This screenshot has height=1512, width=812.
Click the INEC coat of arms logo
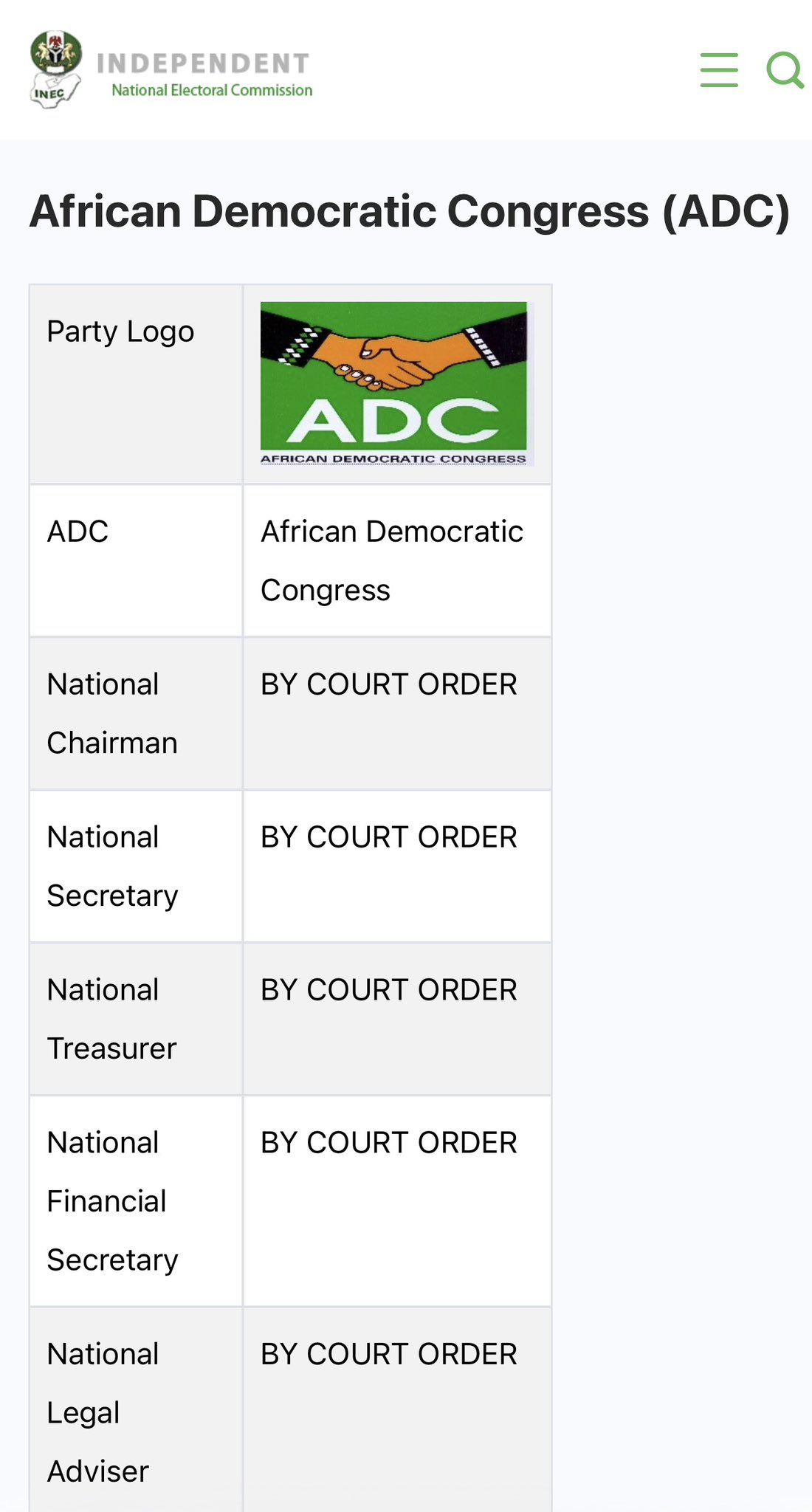56,70
